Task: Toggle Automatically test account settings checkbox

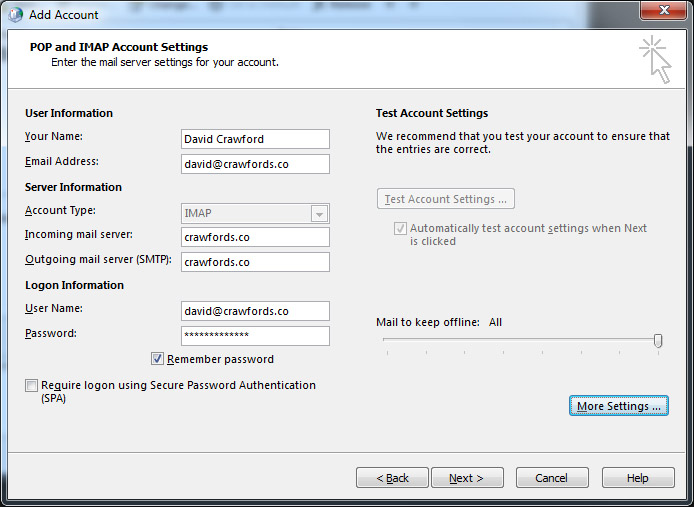Action: 400,228
